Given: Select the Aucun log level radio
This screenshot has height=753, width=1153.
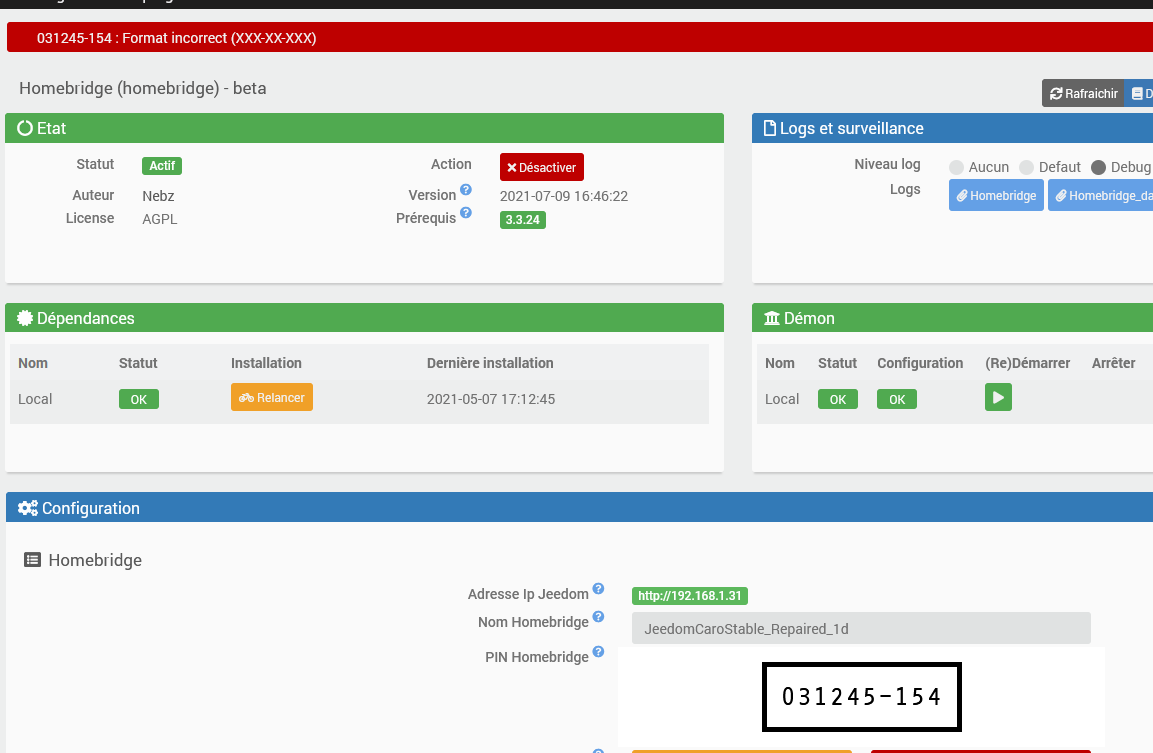Looking at the screenshot, I should (x=957, y=168).
